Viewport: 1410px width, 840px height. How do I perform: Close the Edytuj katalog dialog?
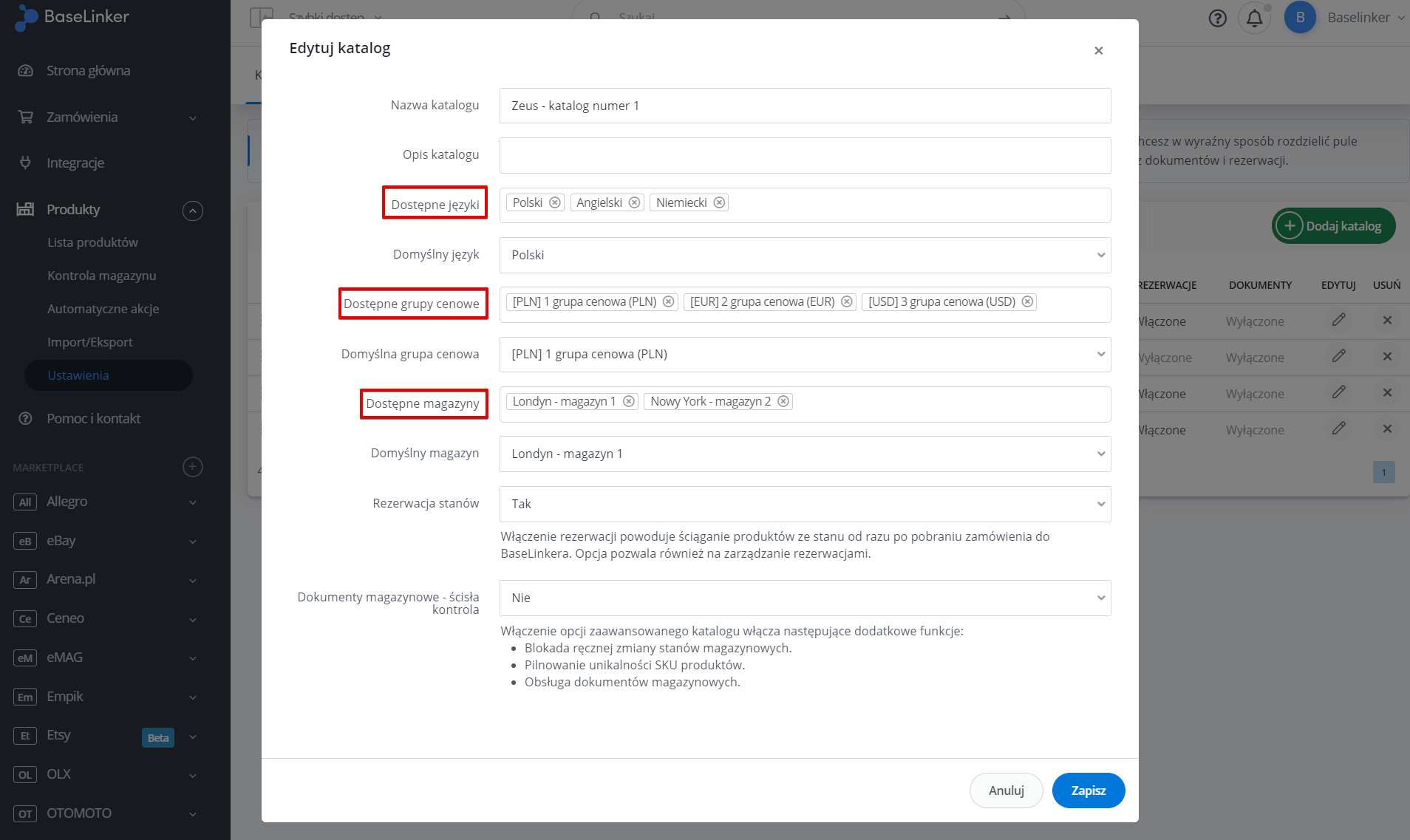(x=1099, y=50)
